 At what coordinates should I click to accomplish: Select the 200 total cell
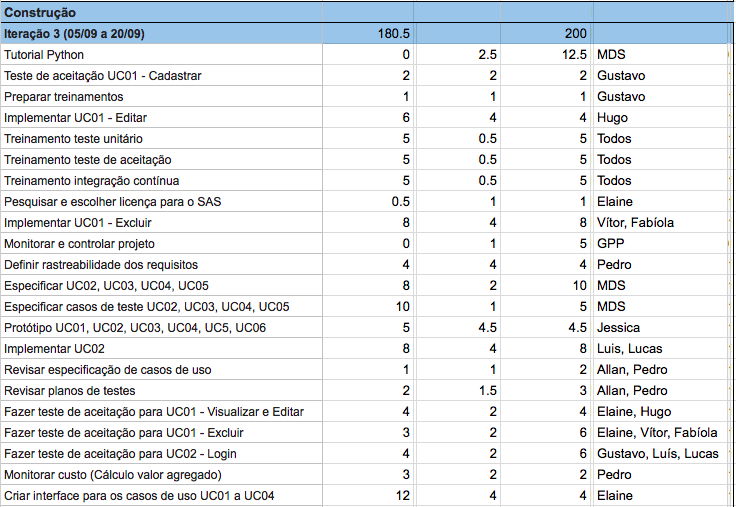[x=547, y=33]
